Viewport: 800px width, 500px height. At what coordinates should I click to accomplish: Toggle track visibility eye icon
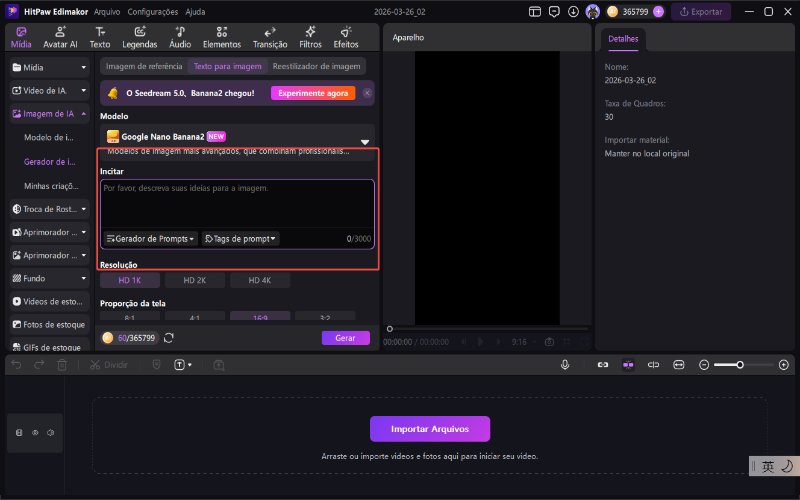tap(35, 433)
